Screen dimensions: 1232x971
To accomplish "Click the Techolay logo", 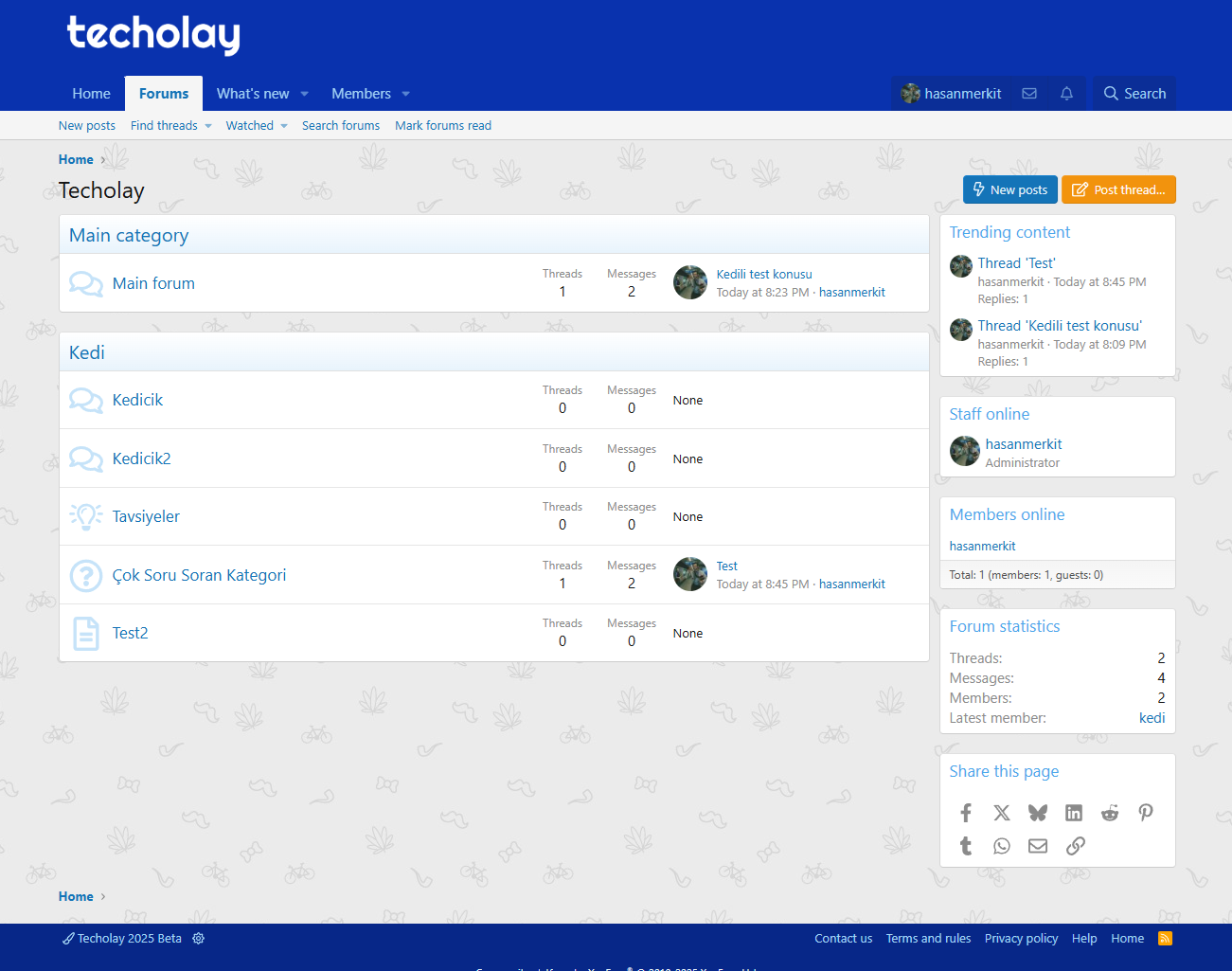I will coord(153,35).
